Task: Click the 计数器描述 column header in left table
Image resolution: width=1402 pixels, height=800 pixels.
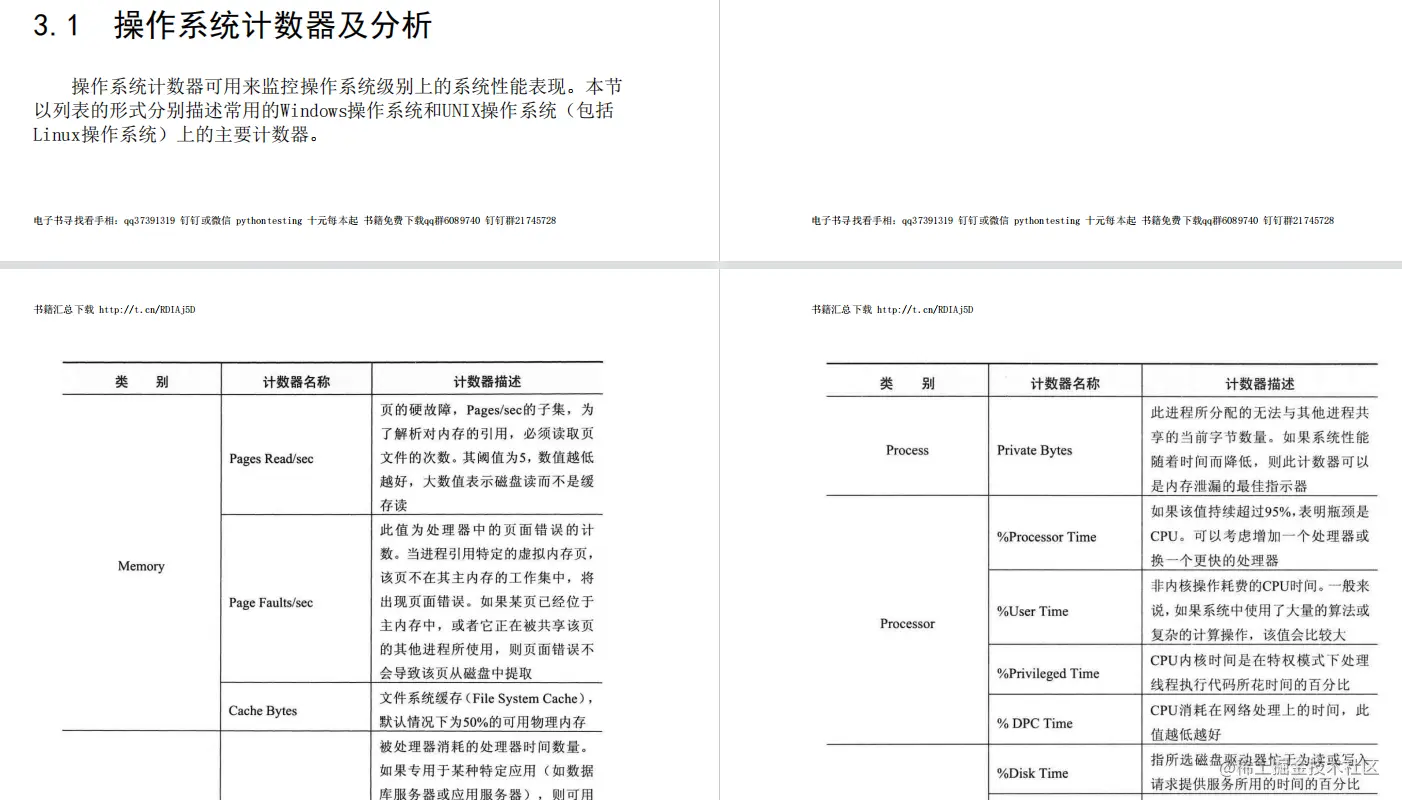Action: coord(488,381)
